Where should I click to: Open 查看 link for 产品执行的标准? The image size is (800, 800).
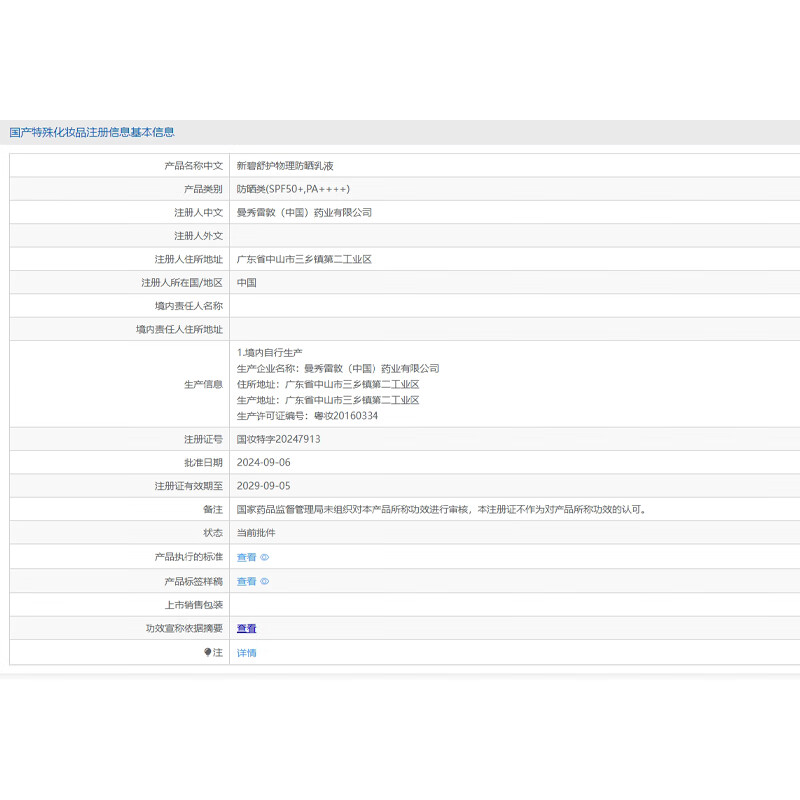(x=246, y=557)
